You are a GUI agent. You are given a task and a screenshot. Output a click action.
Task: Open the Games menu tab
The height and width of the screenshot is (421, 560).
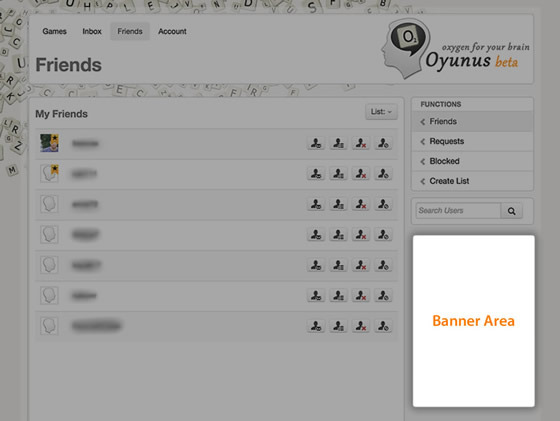pos(54,31)
